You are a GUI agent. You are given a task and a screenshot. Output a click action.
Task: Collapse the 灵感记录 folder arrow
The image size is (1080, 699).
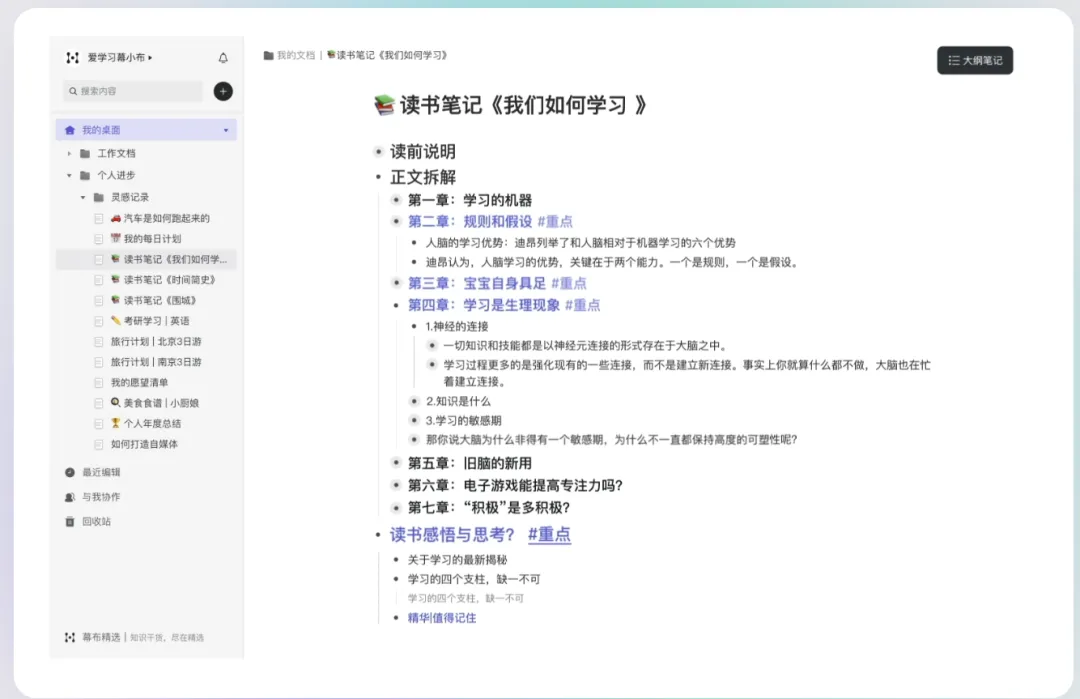click(x=83, y=198)
